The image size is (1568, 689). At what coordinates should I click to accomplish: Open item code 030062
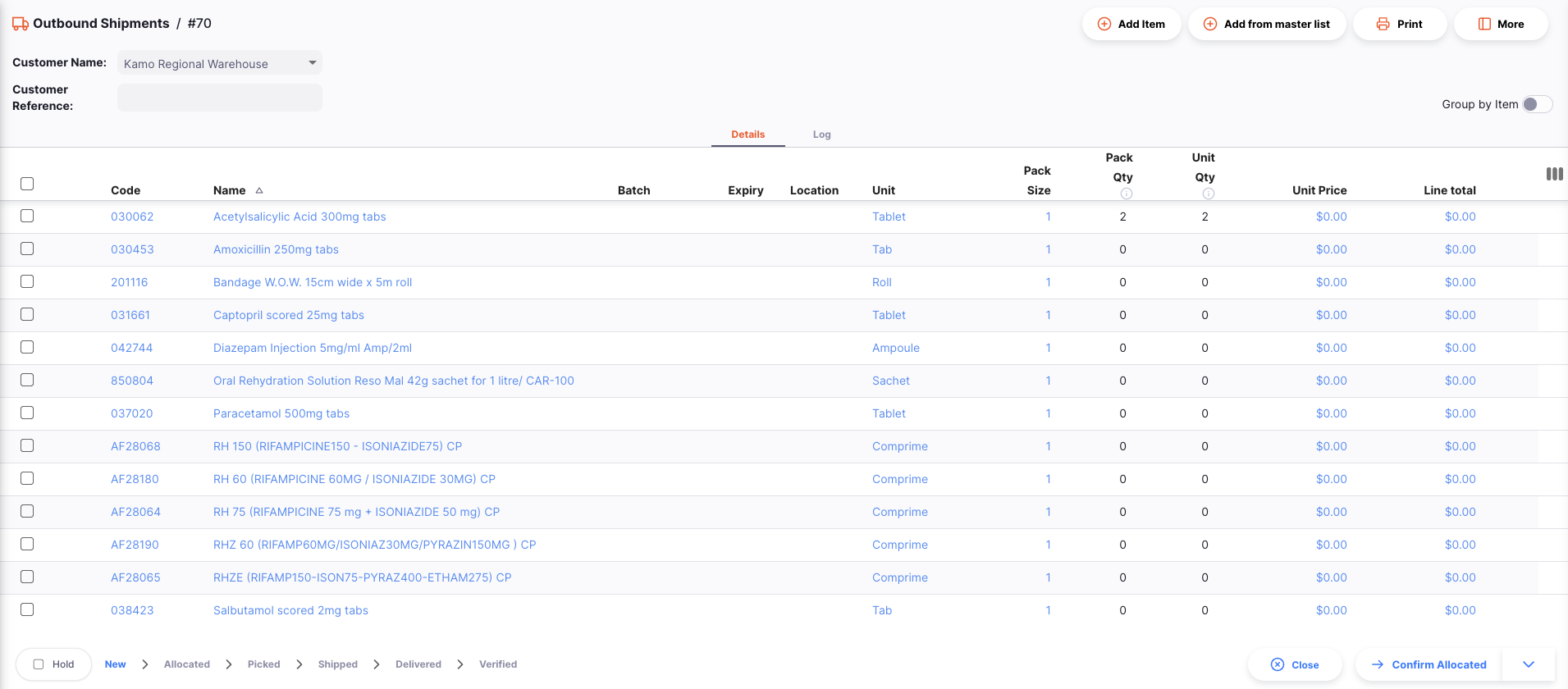pos(132,217)
